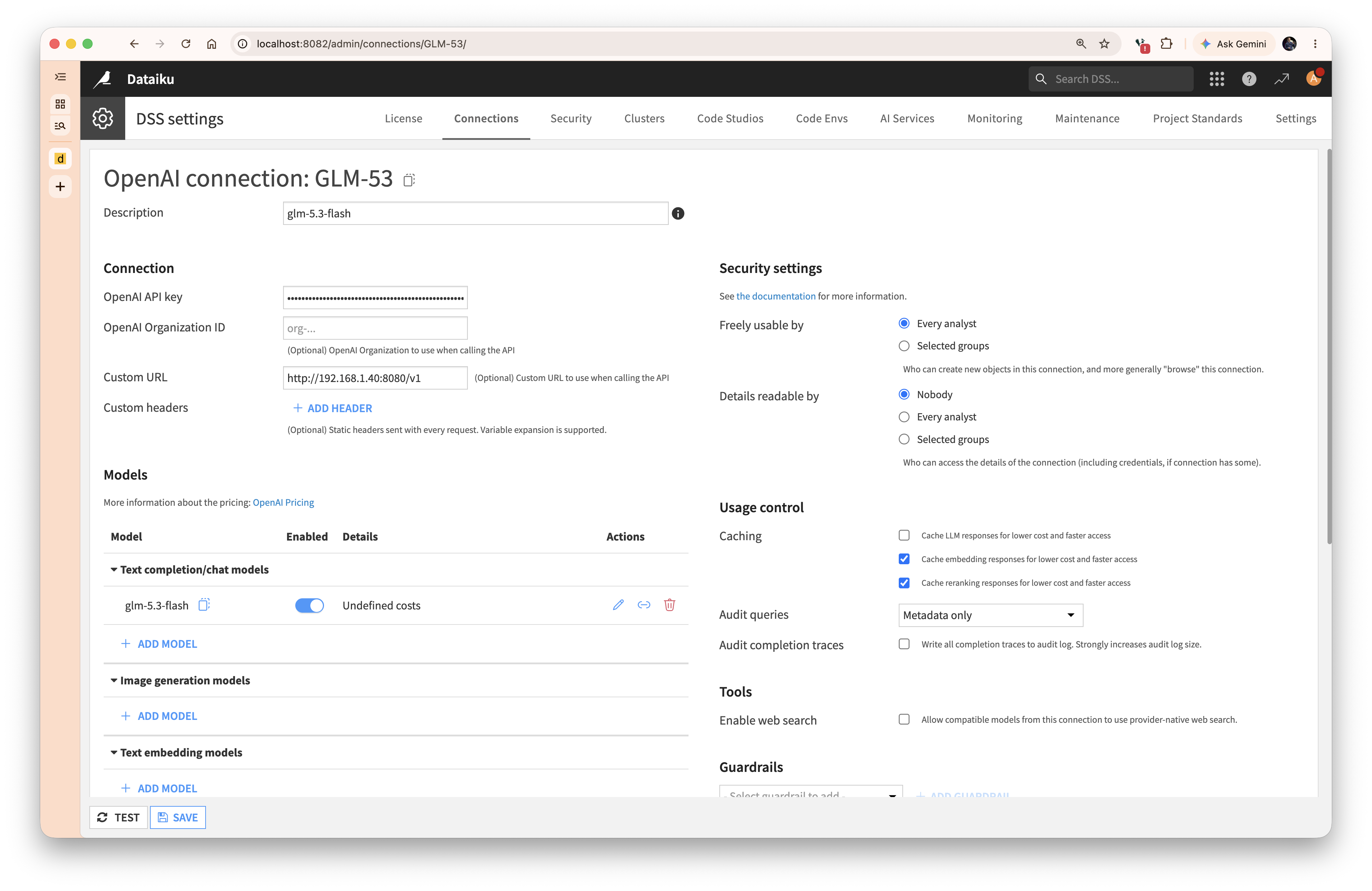Open the user profile avatar

click(1313, 79)
